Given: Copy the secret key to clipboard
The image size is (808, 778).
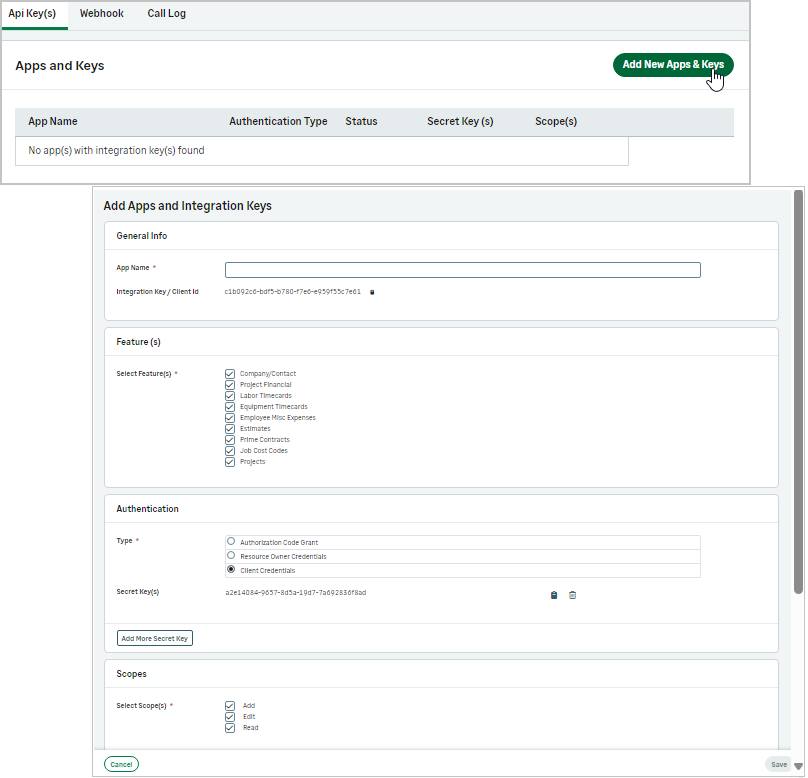Looking at the screenshot, I should [x=554, y=595].
